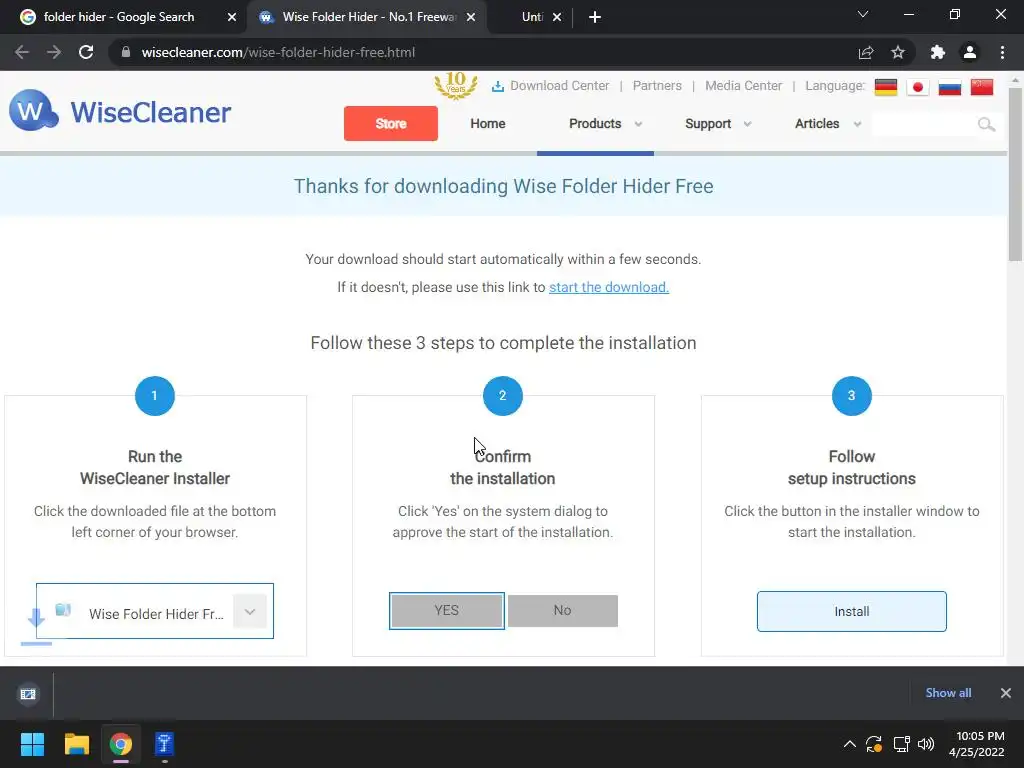The height and width of the screenshot is (768, 1024).
Task: Open File Explorer from taskbar
Action: pos(76,744)
